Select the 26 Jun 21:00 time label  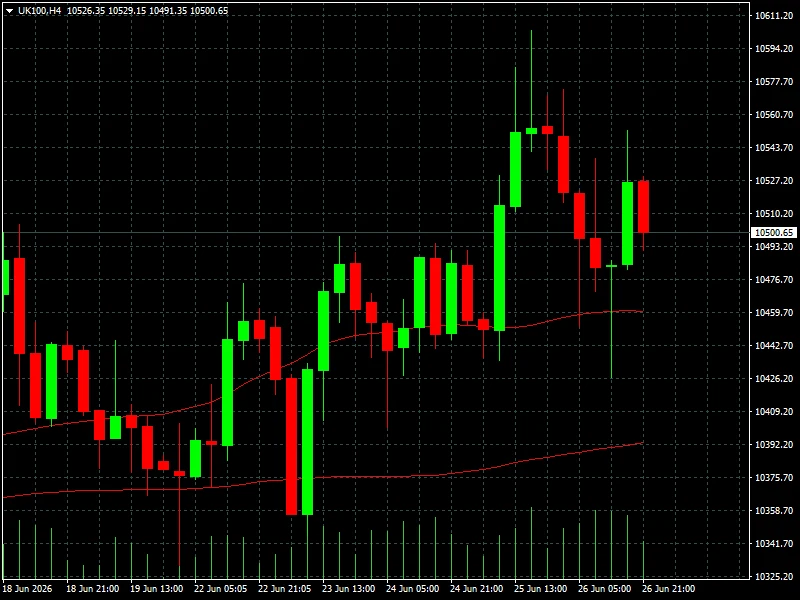(668, 589)
